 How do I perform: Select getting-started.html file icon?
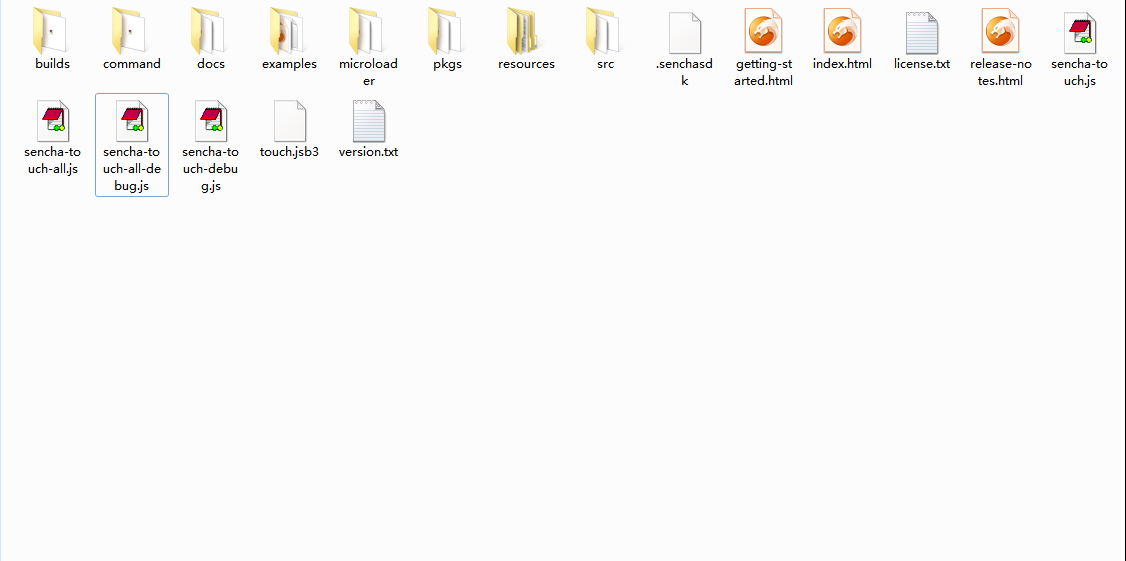tap(763, 32)
